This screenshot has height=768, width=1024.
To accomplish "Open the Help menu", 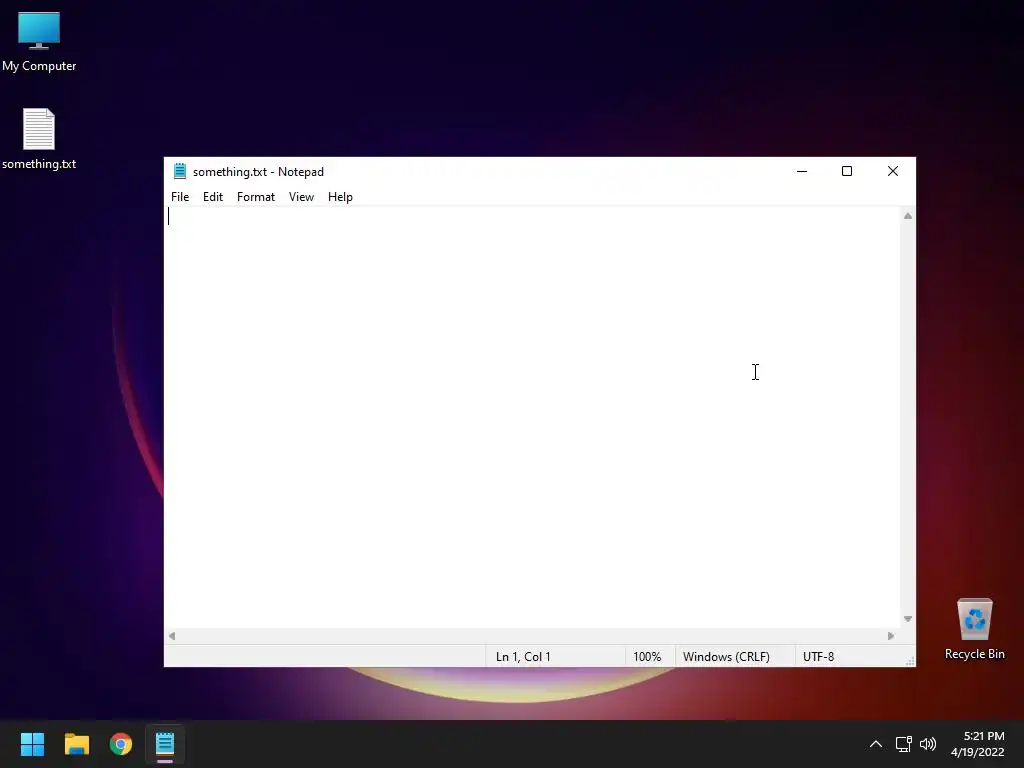I will 340,197.
